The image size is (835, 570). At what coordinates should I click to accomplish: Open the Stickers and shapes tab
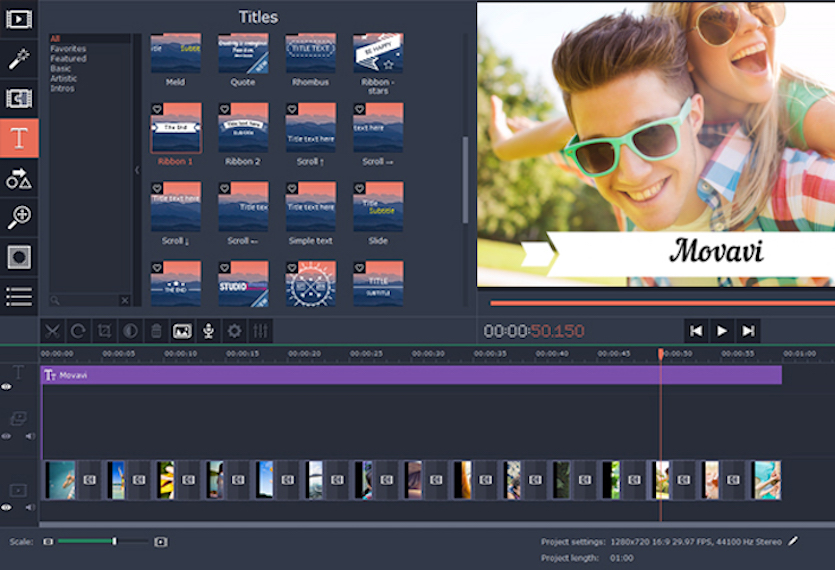coord(19,178)
